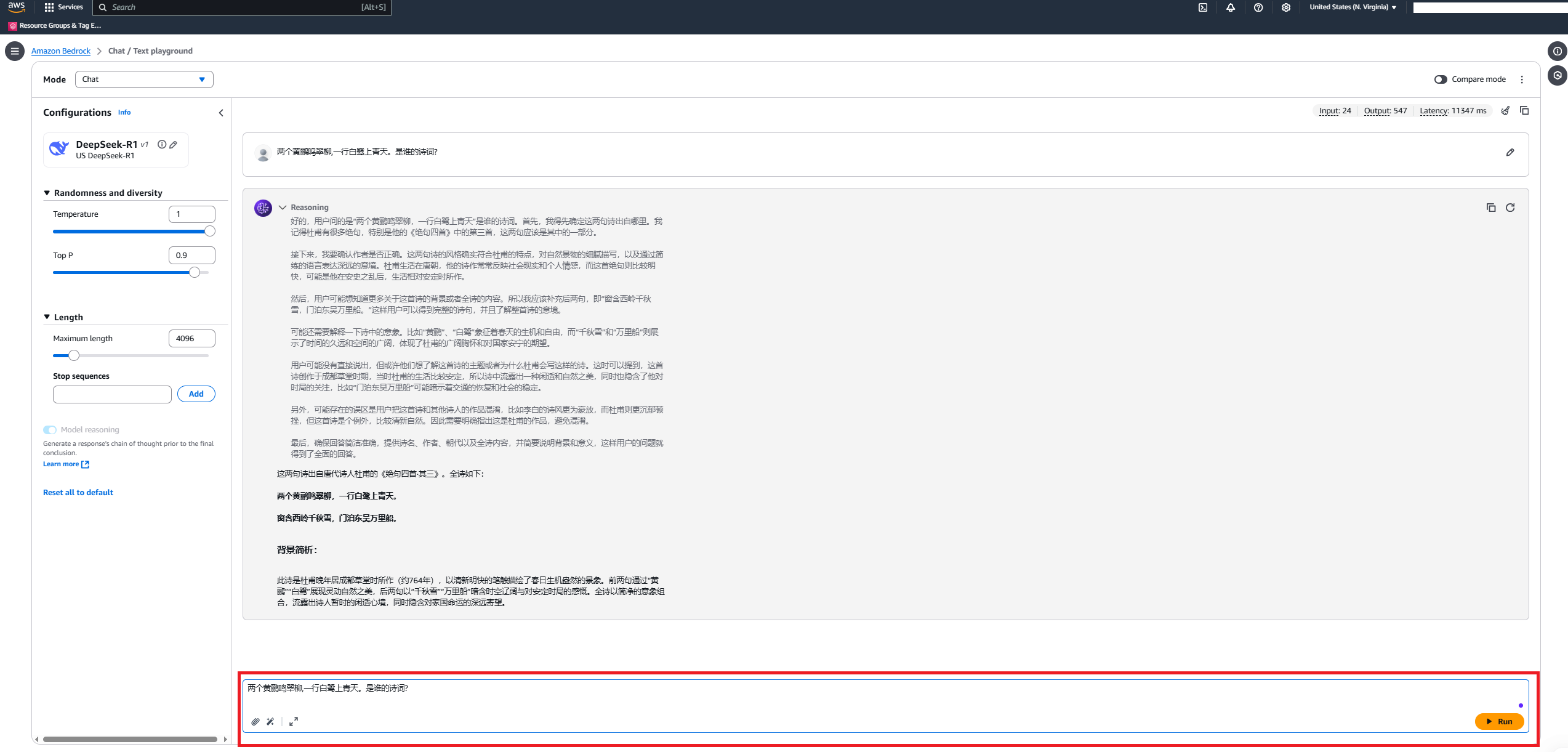
Task: Copy the model response
Action: (1491, 208)
